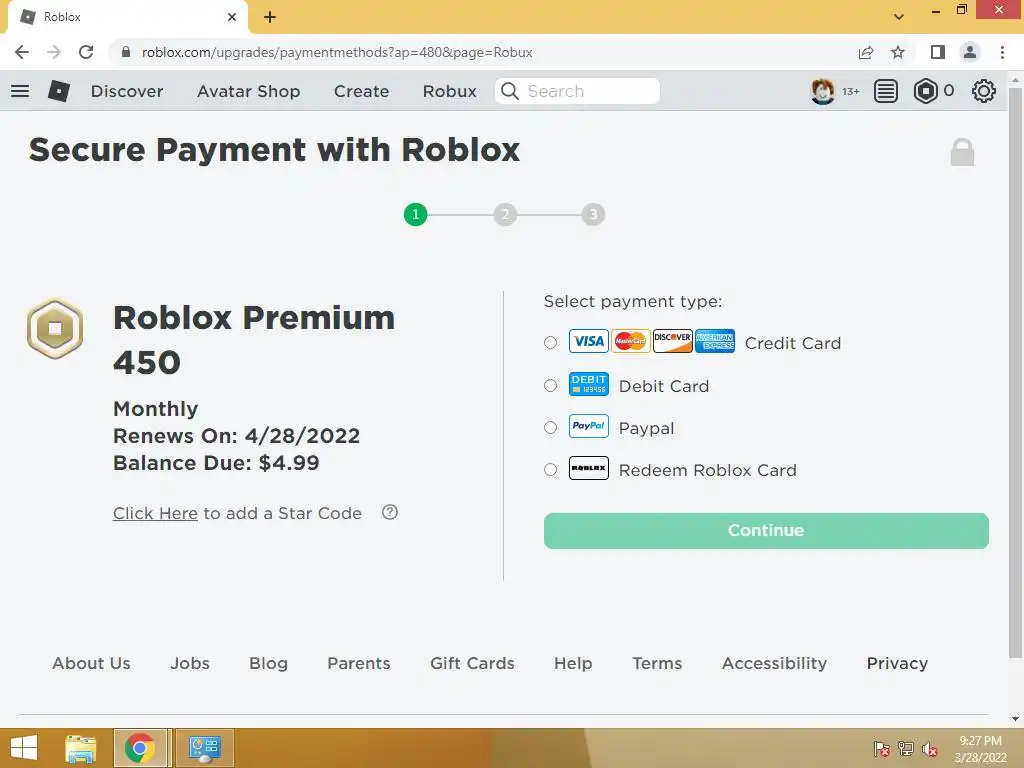Screen dimensions: 1024x768
Task: Click the American Express logo
Action: click(x=714, y=341)
